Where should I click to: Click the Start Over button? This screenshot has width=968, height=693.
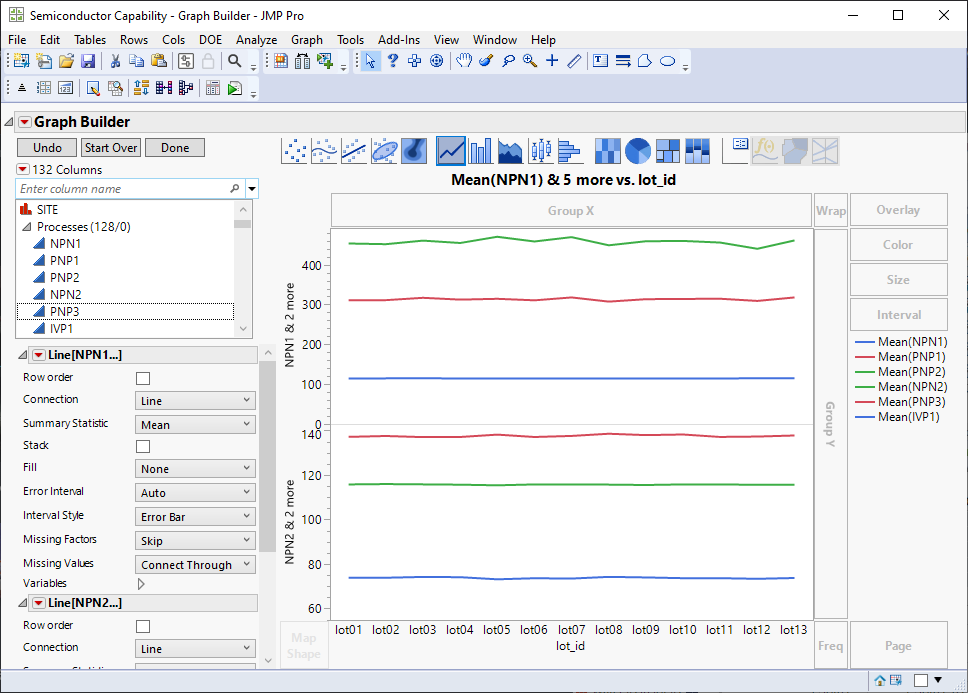click(x=111, y=148)
